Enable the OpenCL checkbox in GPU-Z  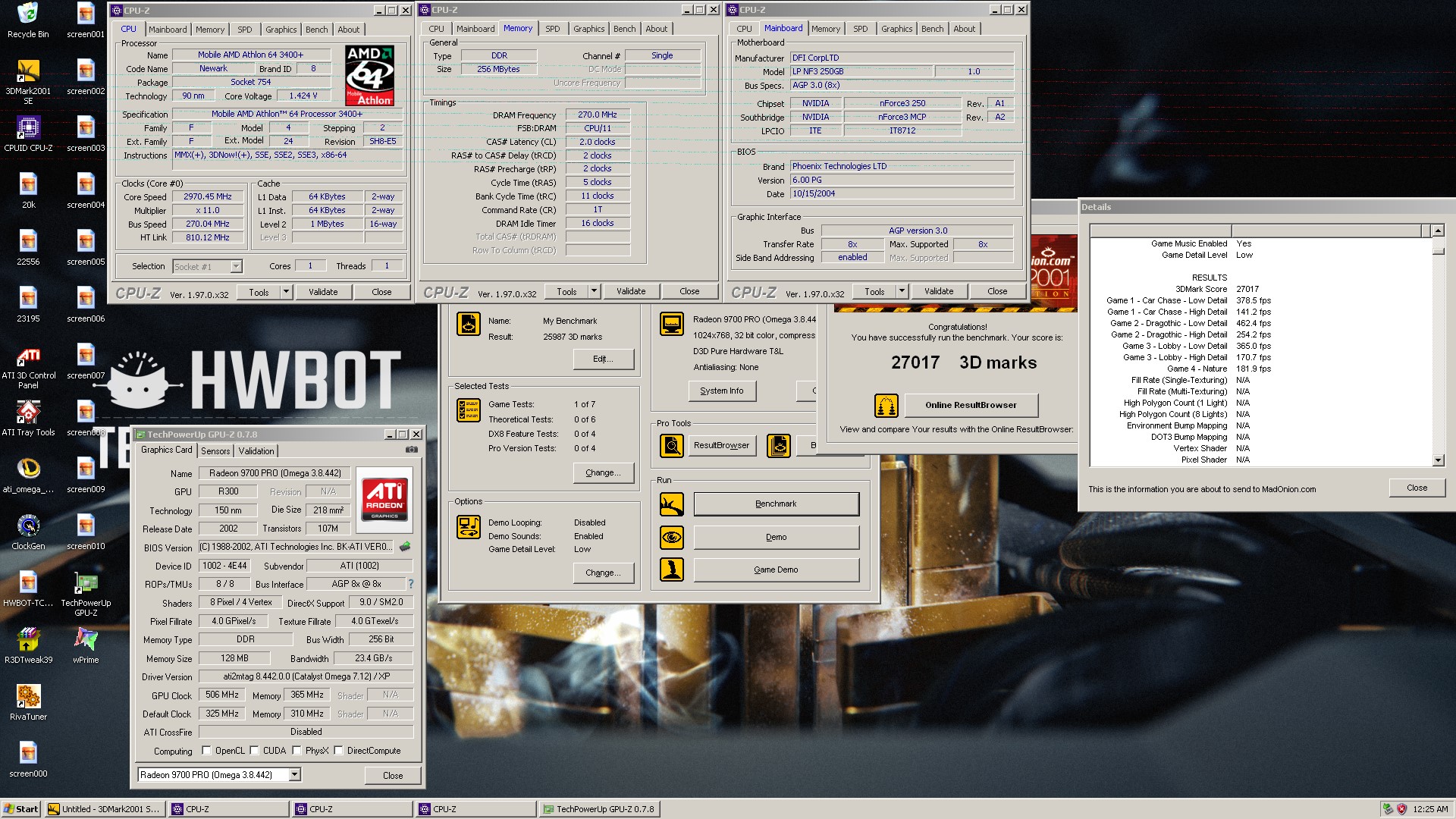coord(206,751)
